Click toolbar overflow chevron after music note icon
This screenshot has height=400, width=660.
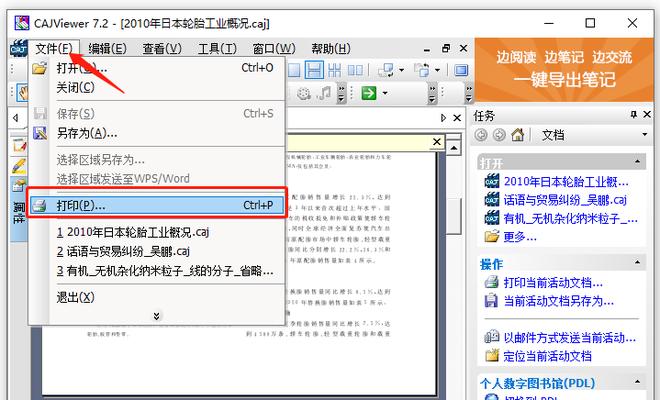(x=342, y=93)
